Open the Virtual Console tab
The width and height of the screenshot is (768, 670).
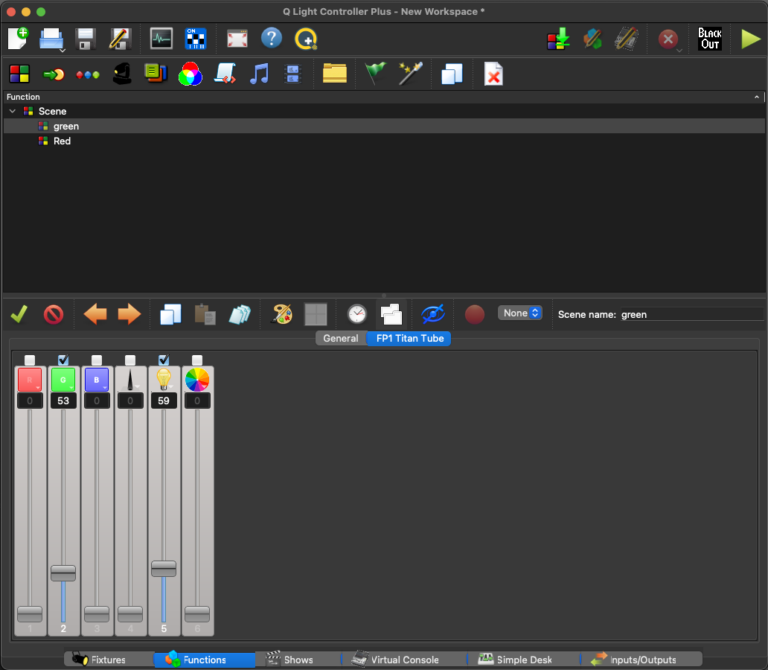395,659
